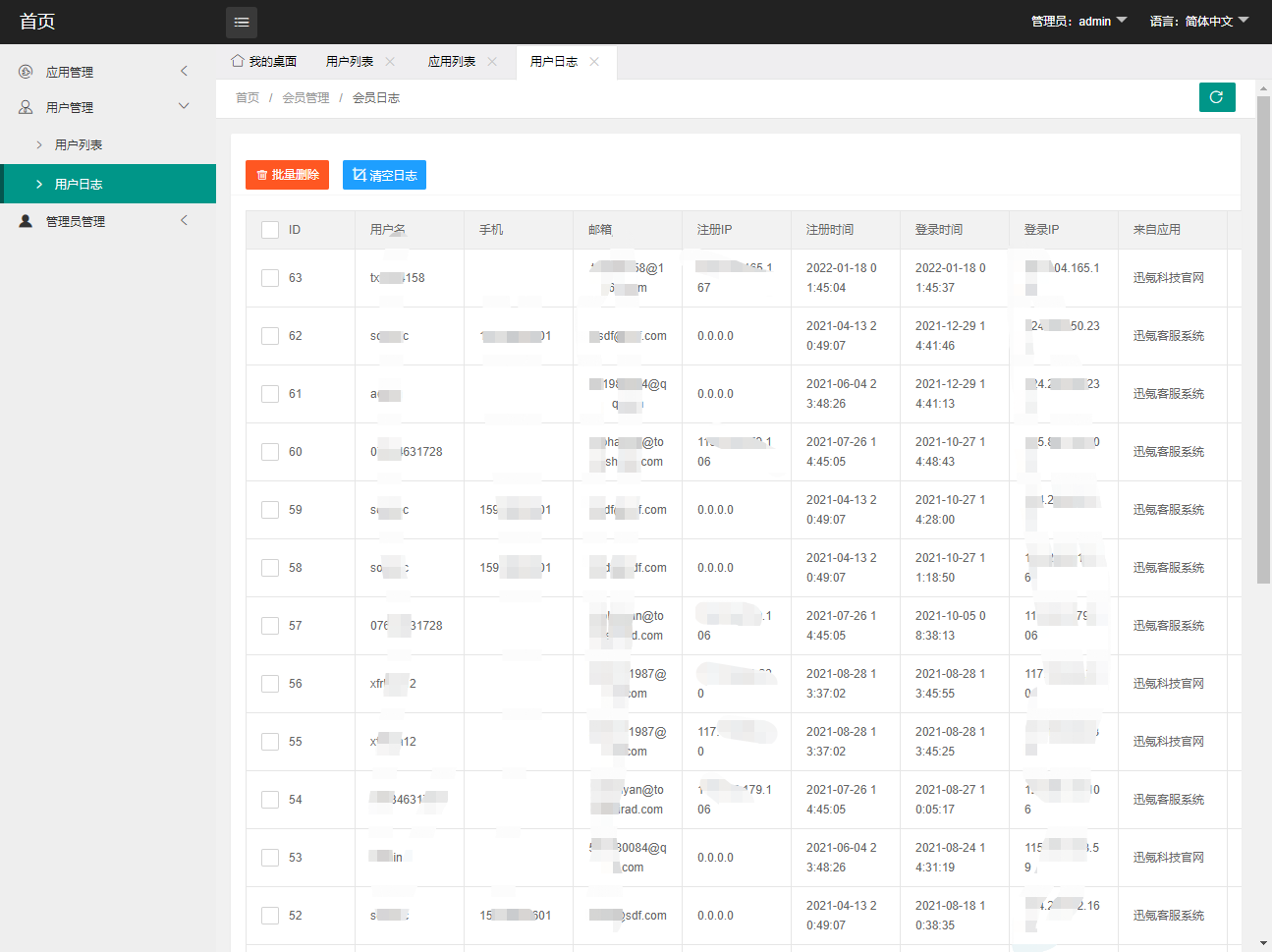Close the 用户列表 tab
Screen dimensions: 1272x952
click(390, 61)
